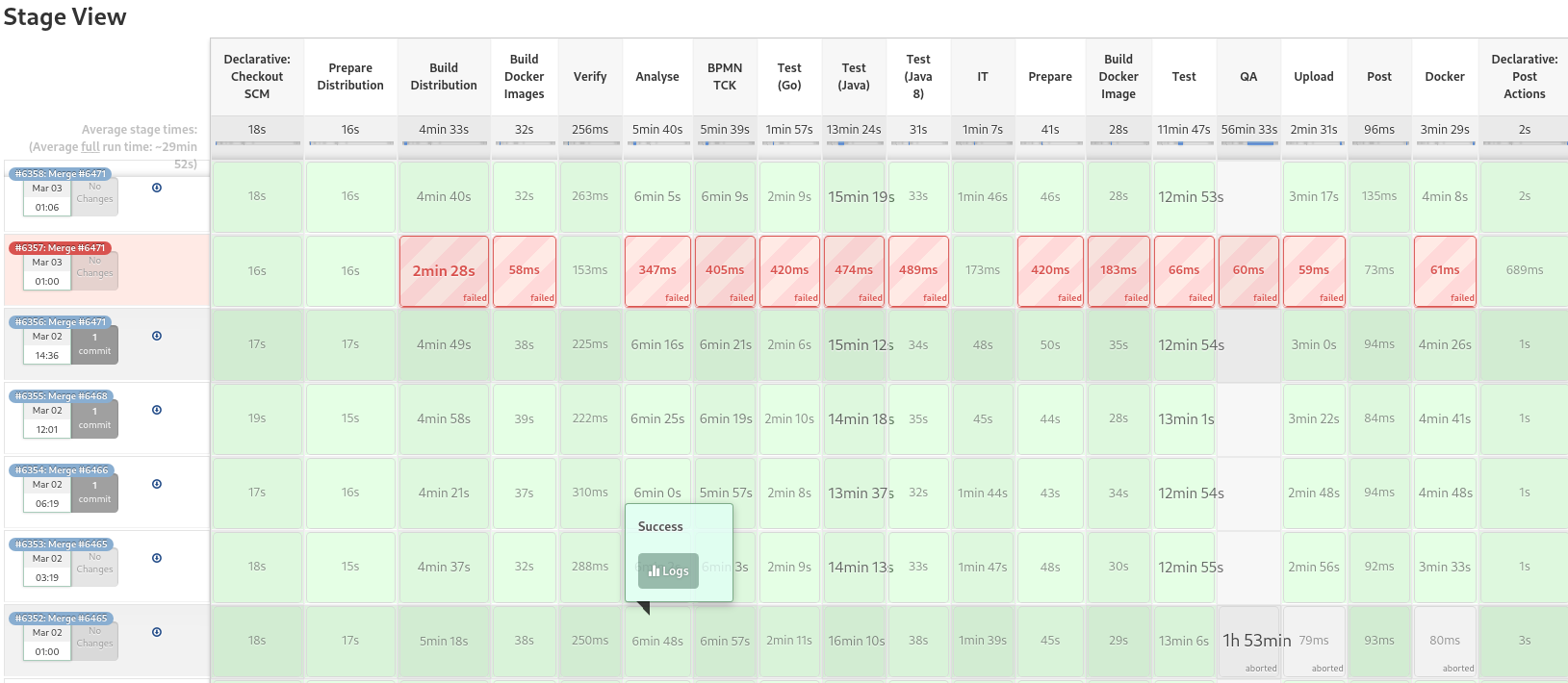Click the Test (Java 8) column header
The image size is (1568, 683).
coord(918,77)
